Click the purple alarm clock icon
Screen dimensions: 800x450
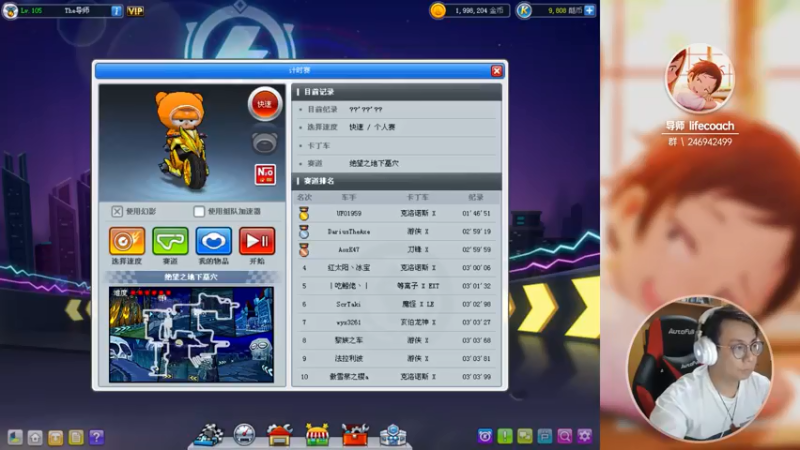click(x=485, y=436)
